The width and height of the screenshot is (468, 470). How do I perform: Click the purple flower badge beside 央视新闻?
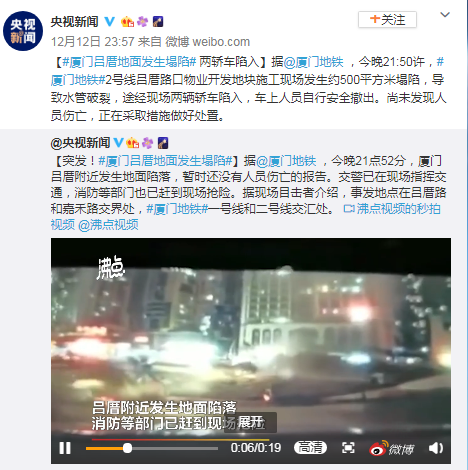pos(143,22)
